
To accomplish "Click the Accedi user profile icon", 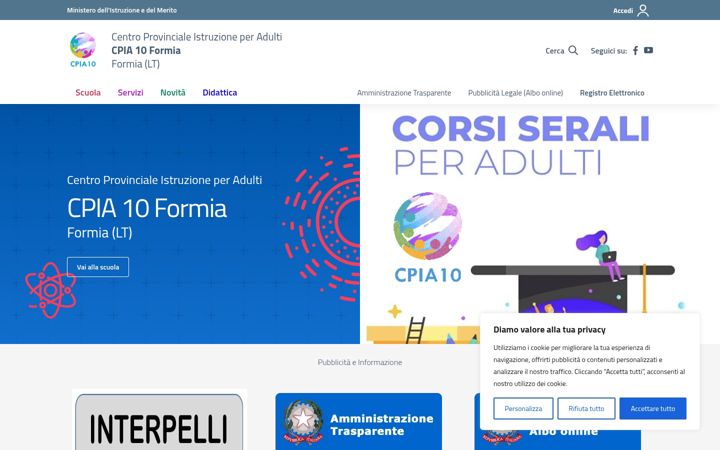I will (x=643, y=10).
